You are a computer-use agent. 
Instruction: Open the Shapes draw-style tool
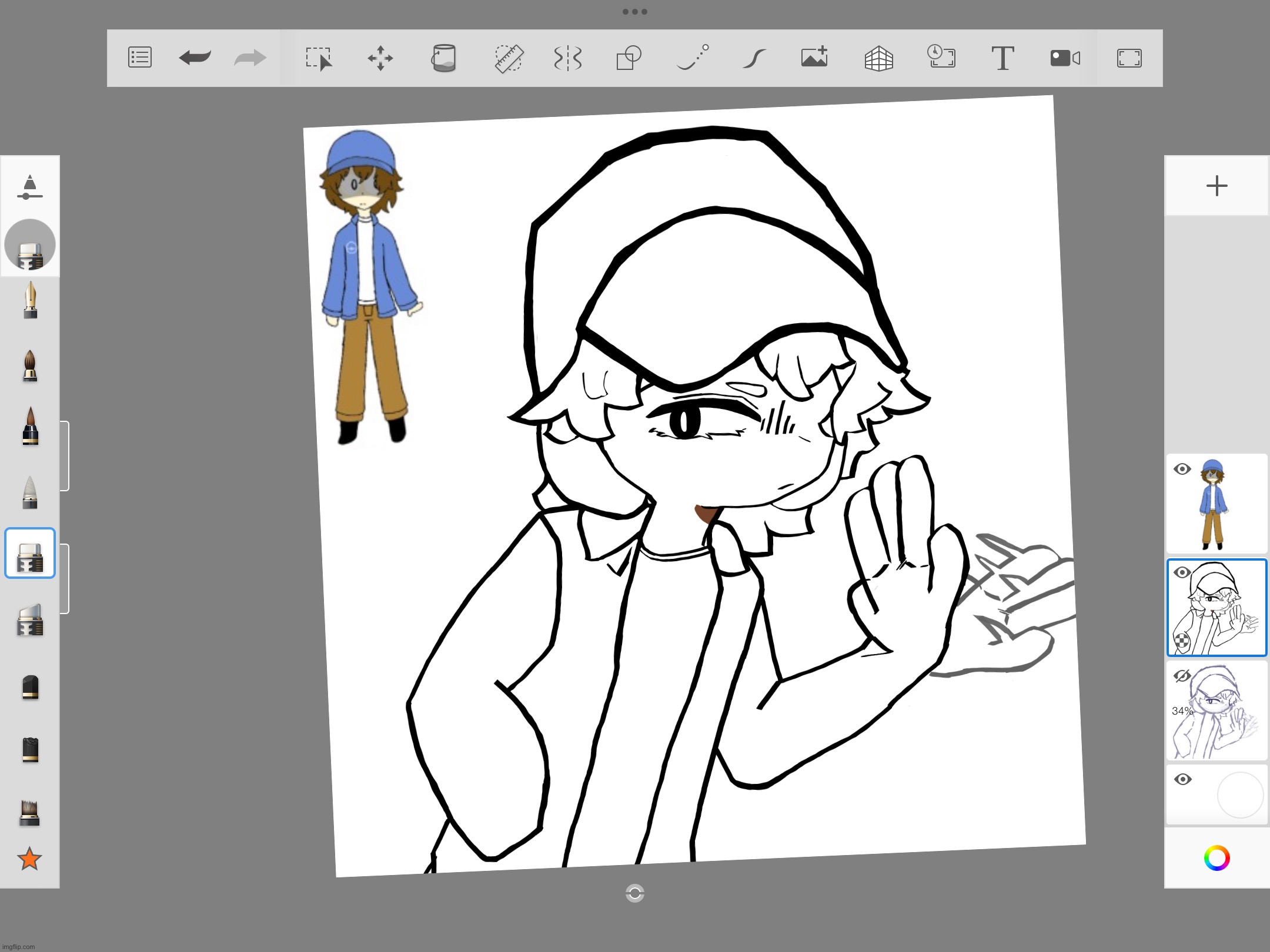coord(629,58)
